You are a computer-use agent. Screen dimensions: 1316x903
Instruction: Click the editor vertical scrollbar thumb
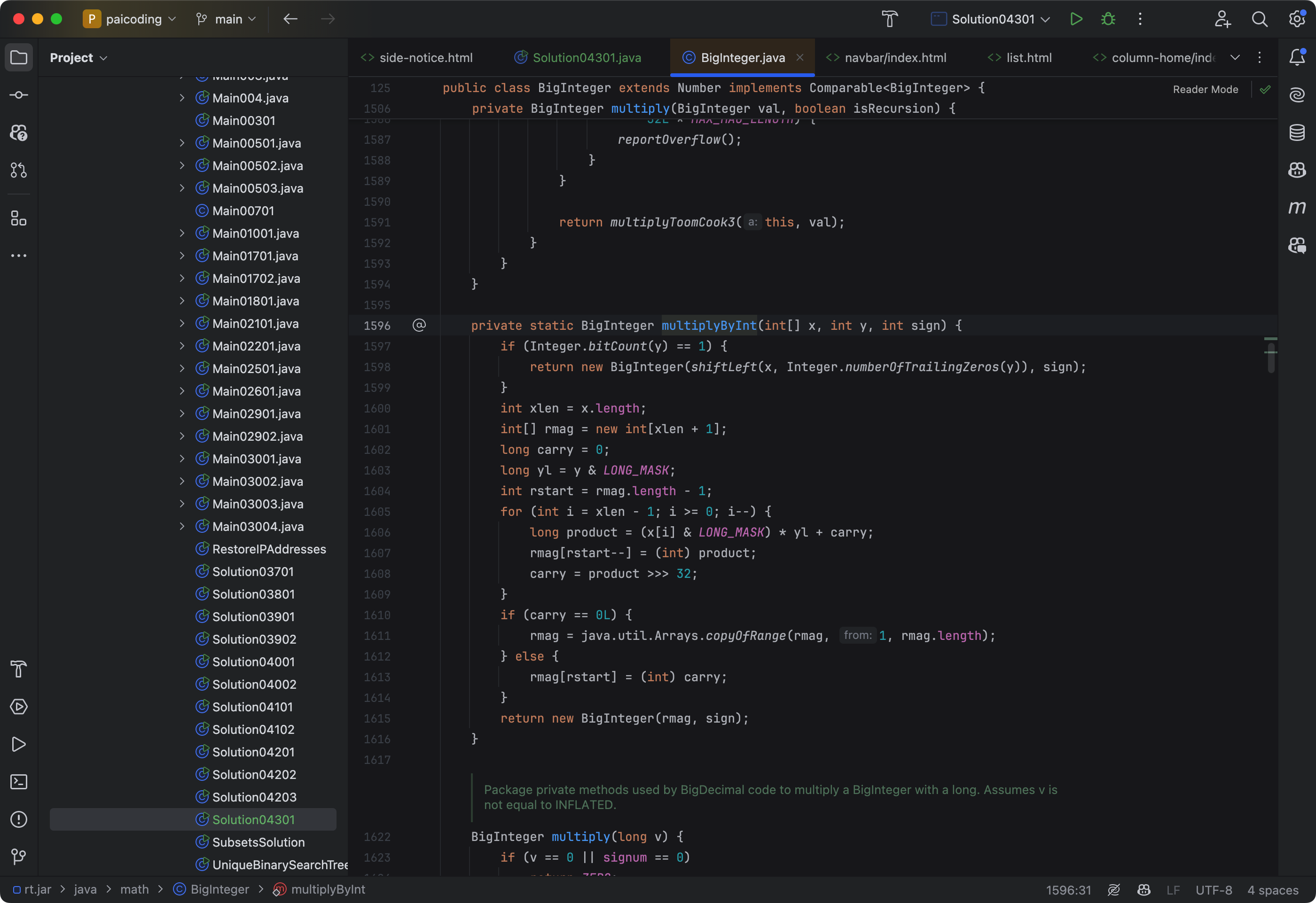tap(1271, 358)
